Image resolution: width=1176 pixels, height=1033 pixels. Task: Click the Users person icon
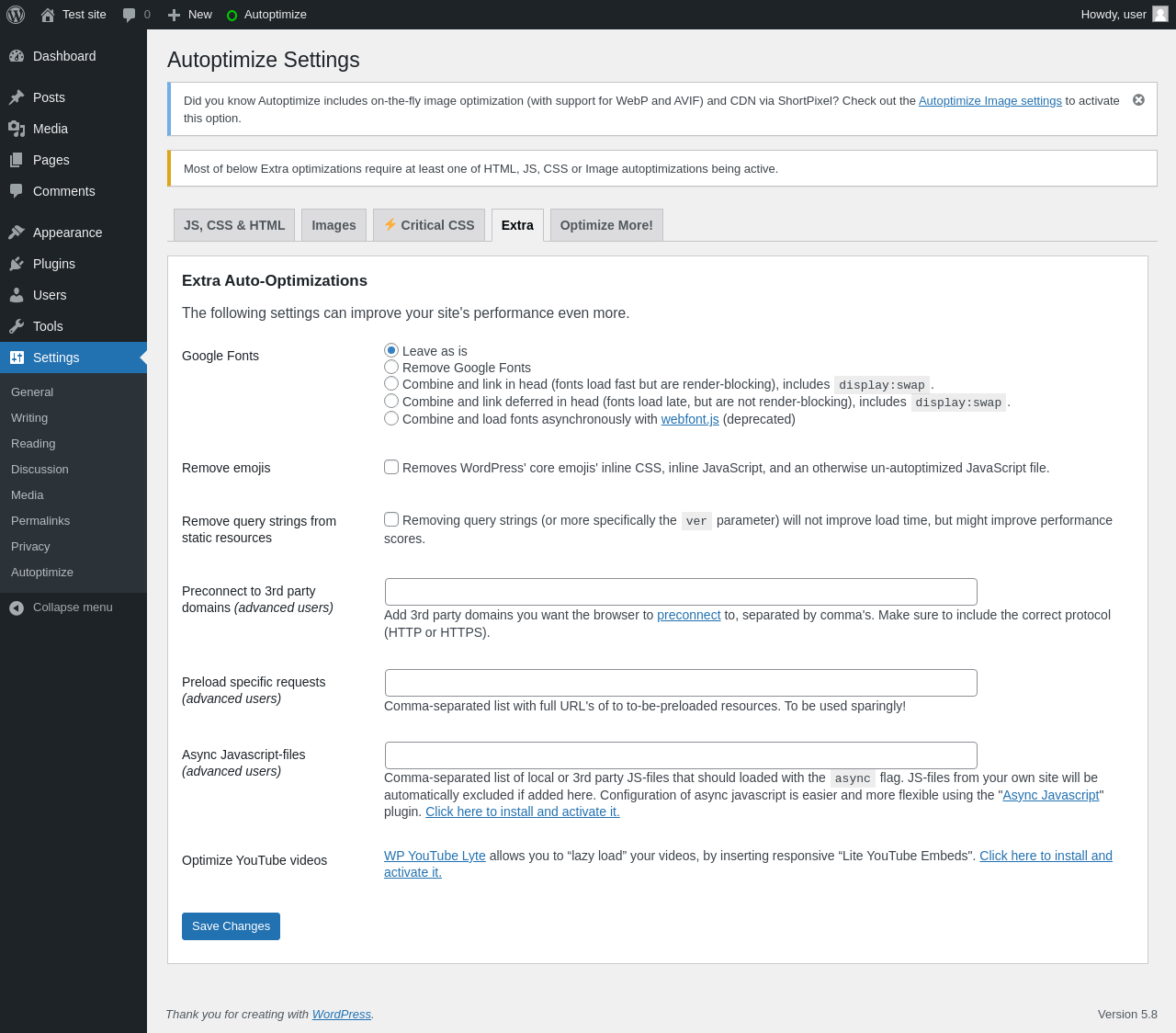pyautogui.click(x=17, y=295)
